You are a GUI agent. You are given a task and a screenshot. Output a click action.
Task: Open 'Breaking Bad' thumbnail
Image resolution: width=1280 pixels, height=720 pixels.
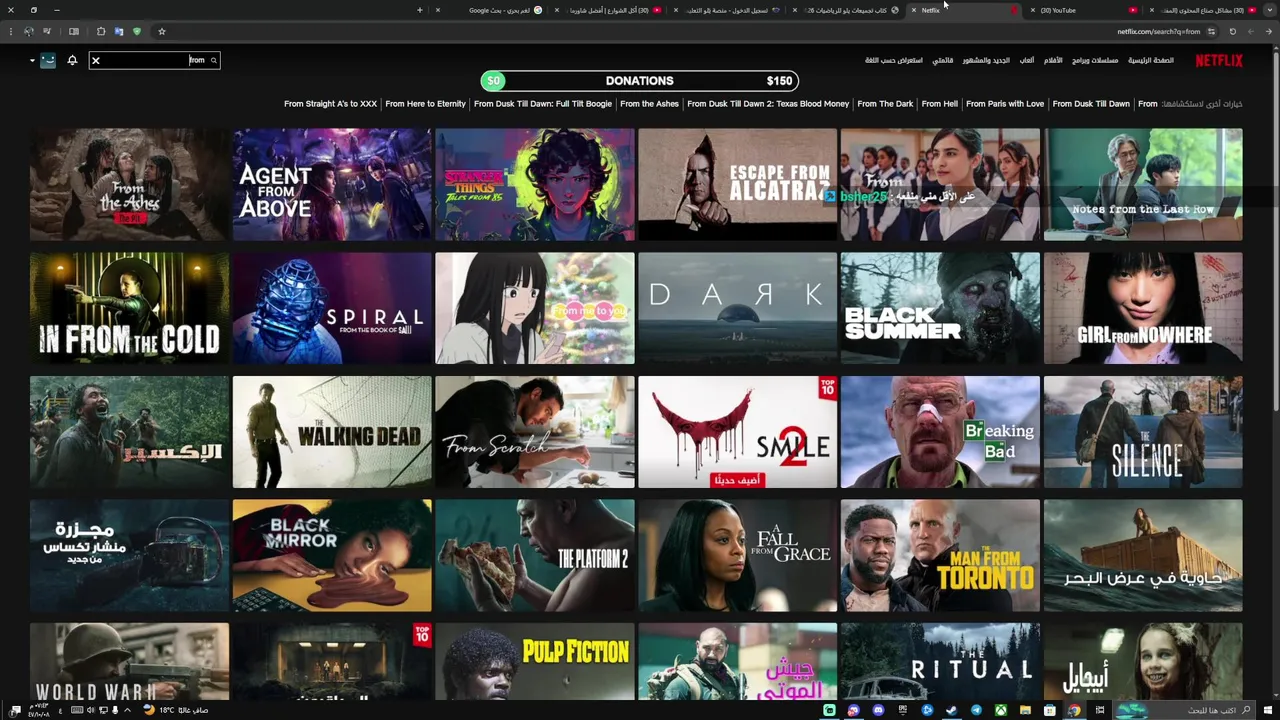(940, 432)
